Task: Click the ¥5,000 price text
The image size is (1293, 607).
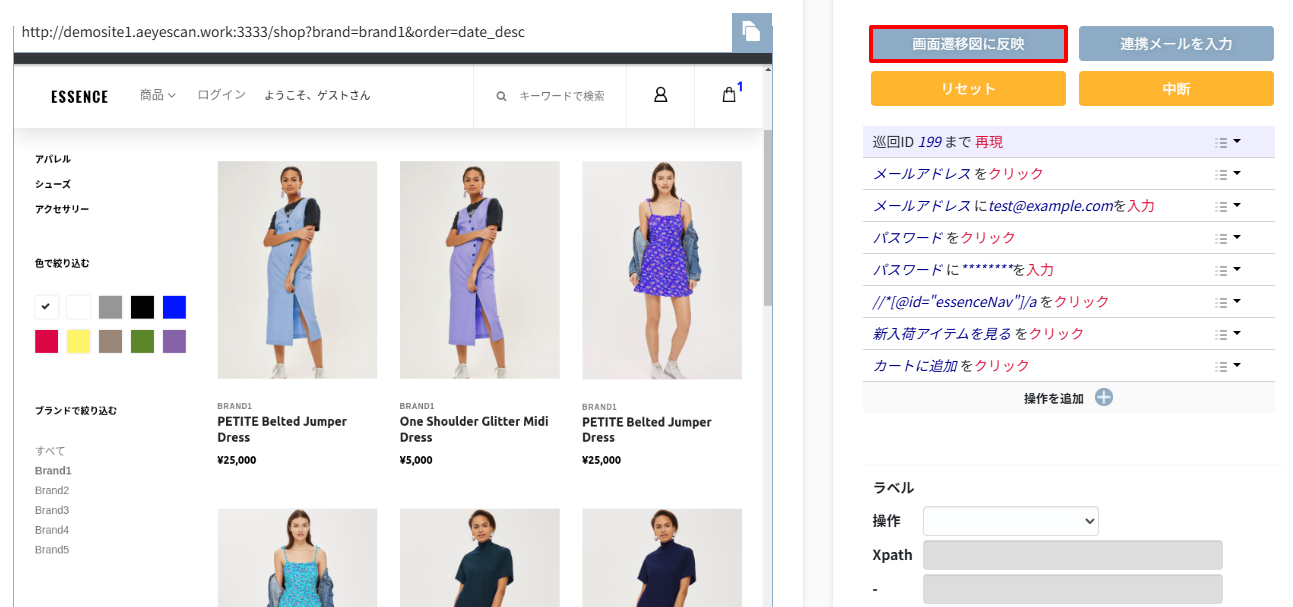Action: [x=416, y=460]
